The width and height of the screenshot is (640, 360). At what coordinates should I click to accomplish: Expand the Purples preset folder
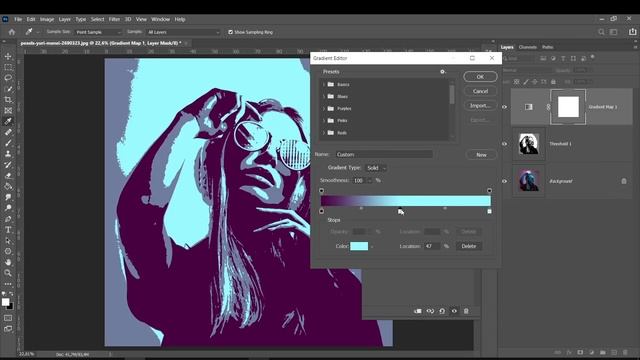[324, 109]
